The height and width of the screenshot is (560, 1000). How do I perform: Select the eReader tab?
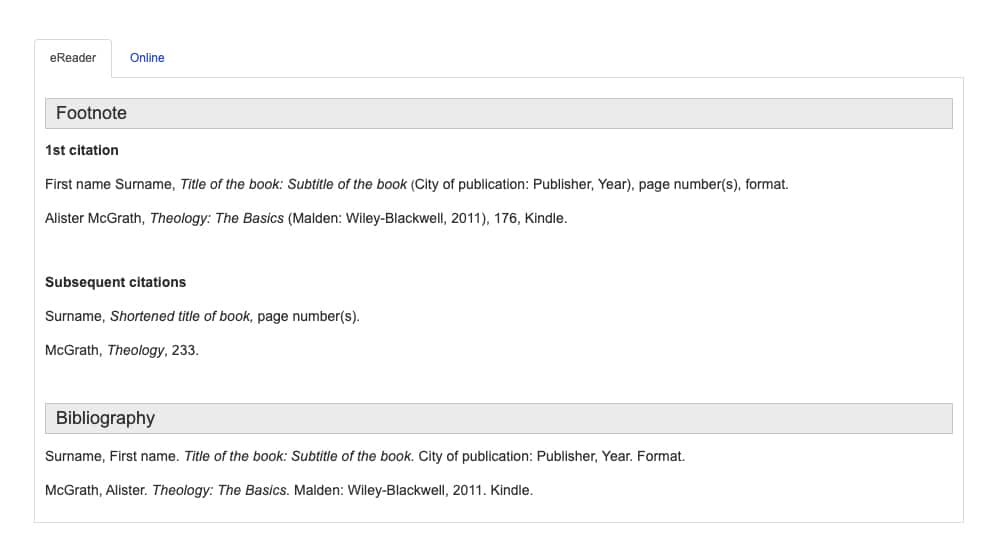click(73, 58)
